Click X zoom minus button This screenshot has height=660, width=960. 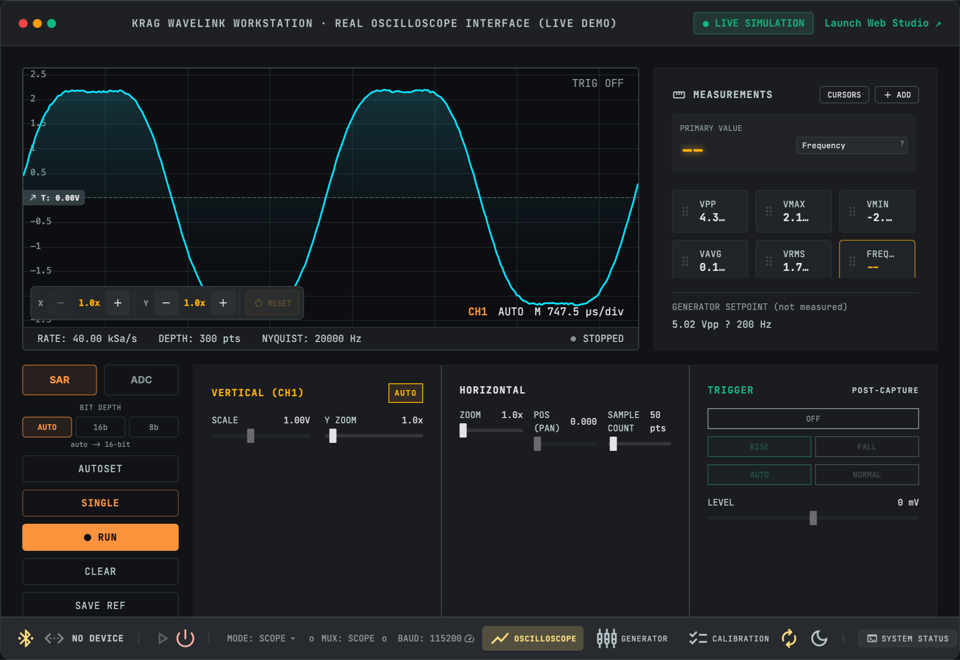click(x=61, y=303)
